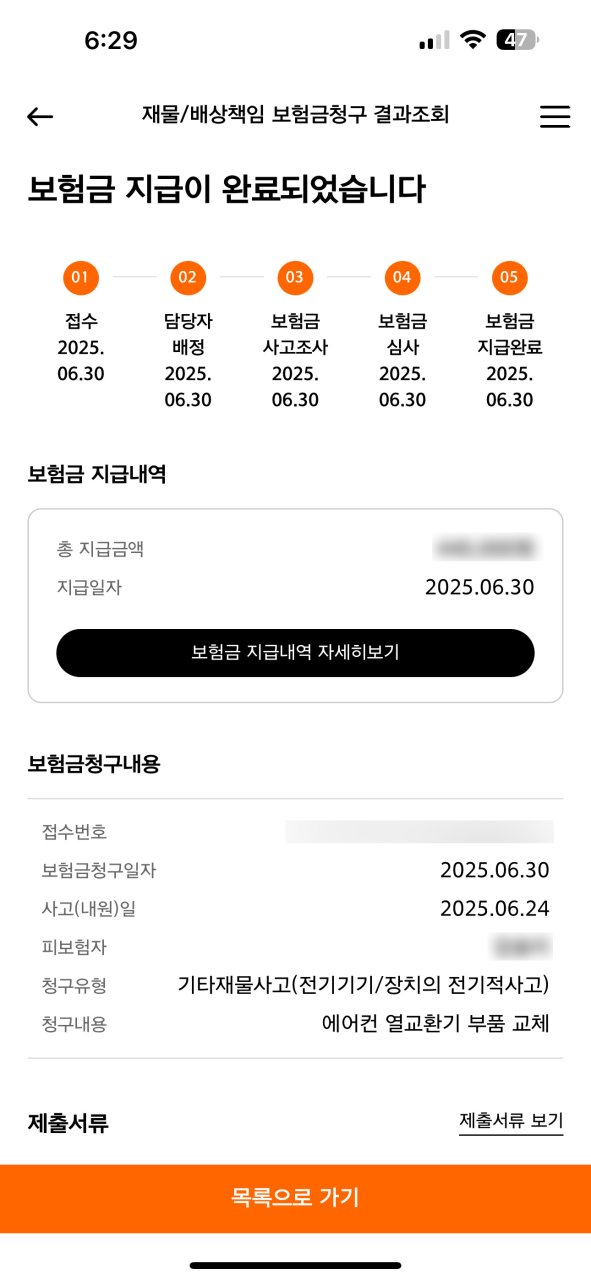
Task: Open 보험금 지급내역 자세히보기
Action: (x=295, y=653)
